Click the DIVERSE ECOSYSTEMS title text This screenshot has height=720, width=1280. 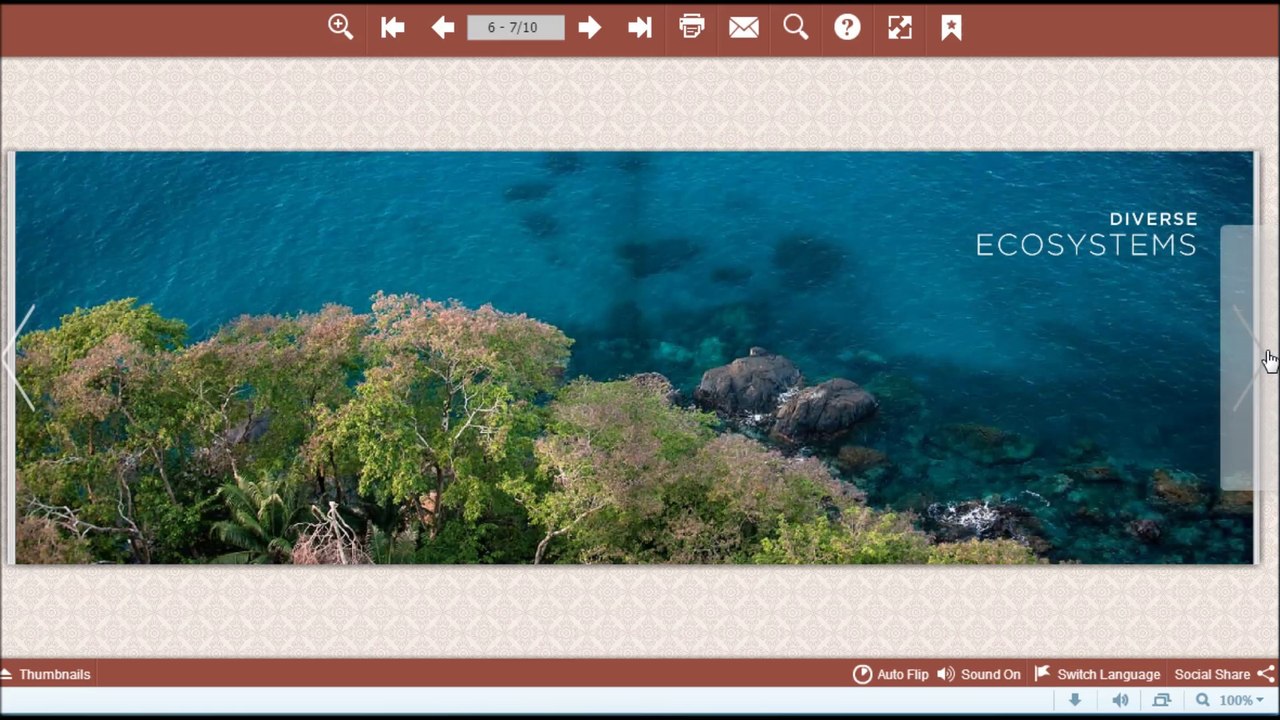1086,234
